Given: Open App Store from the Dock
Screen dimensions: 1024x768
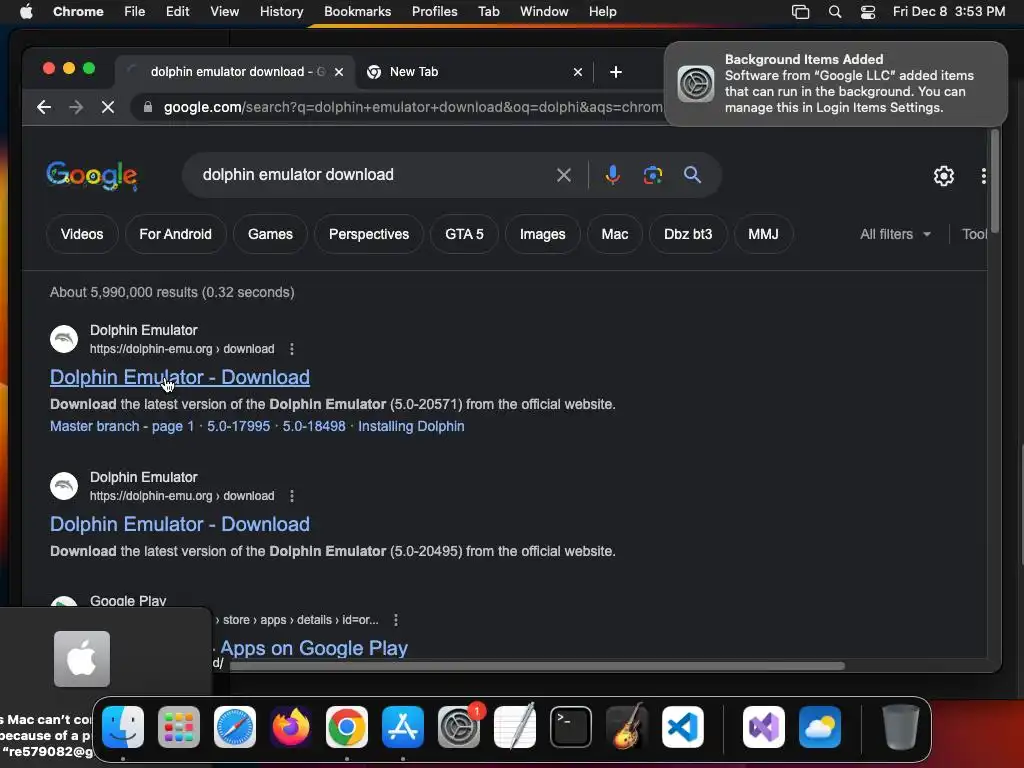Looking at the screenshot, I should 402,727.
